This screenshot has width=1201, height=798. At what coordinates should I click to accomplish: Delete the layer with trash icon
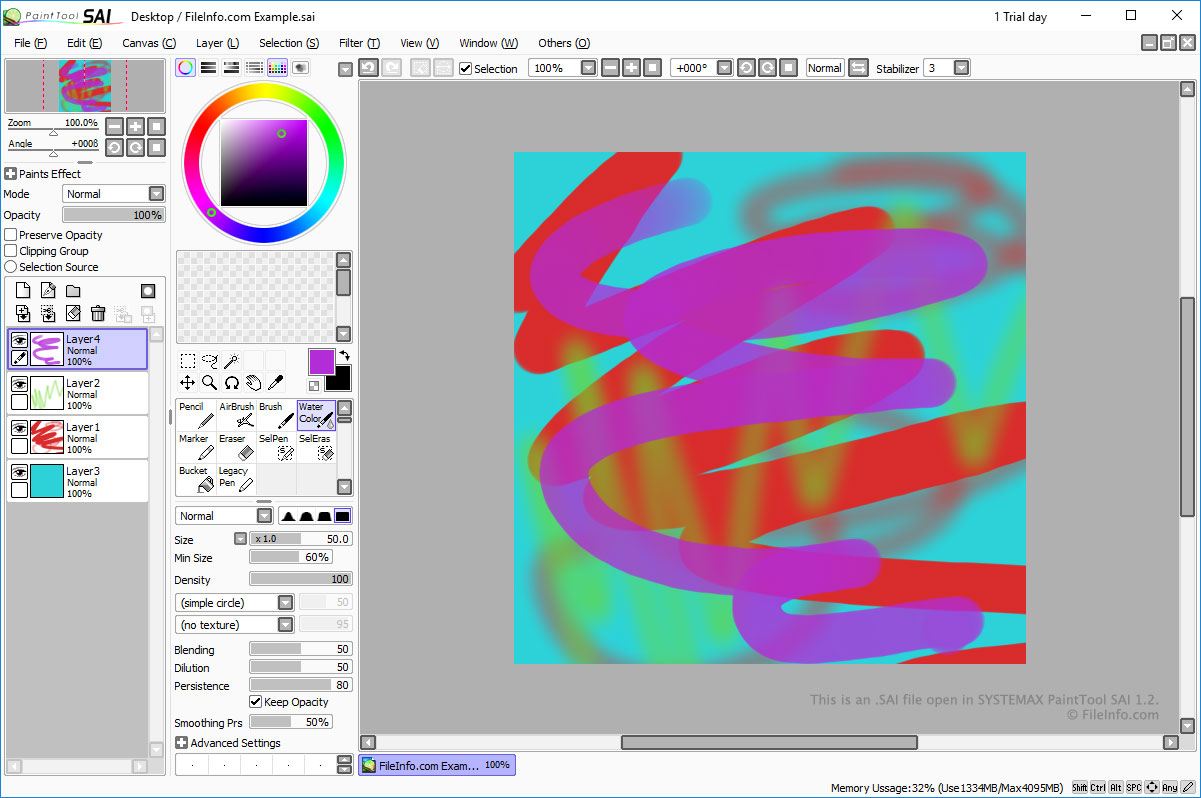[98, 314]
